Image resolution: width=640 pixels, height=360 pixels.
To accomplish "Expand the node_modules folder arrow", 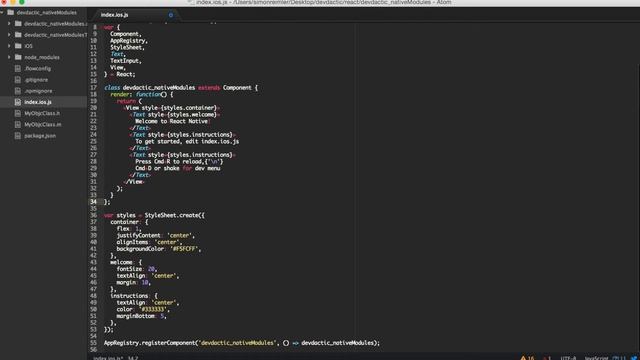I will coord(9,57).
